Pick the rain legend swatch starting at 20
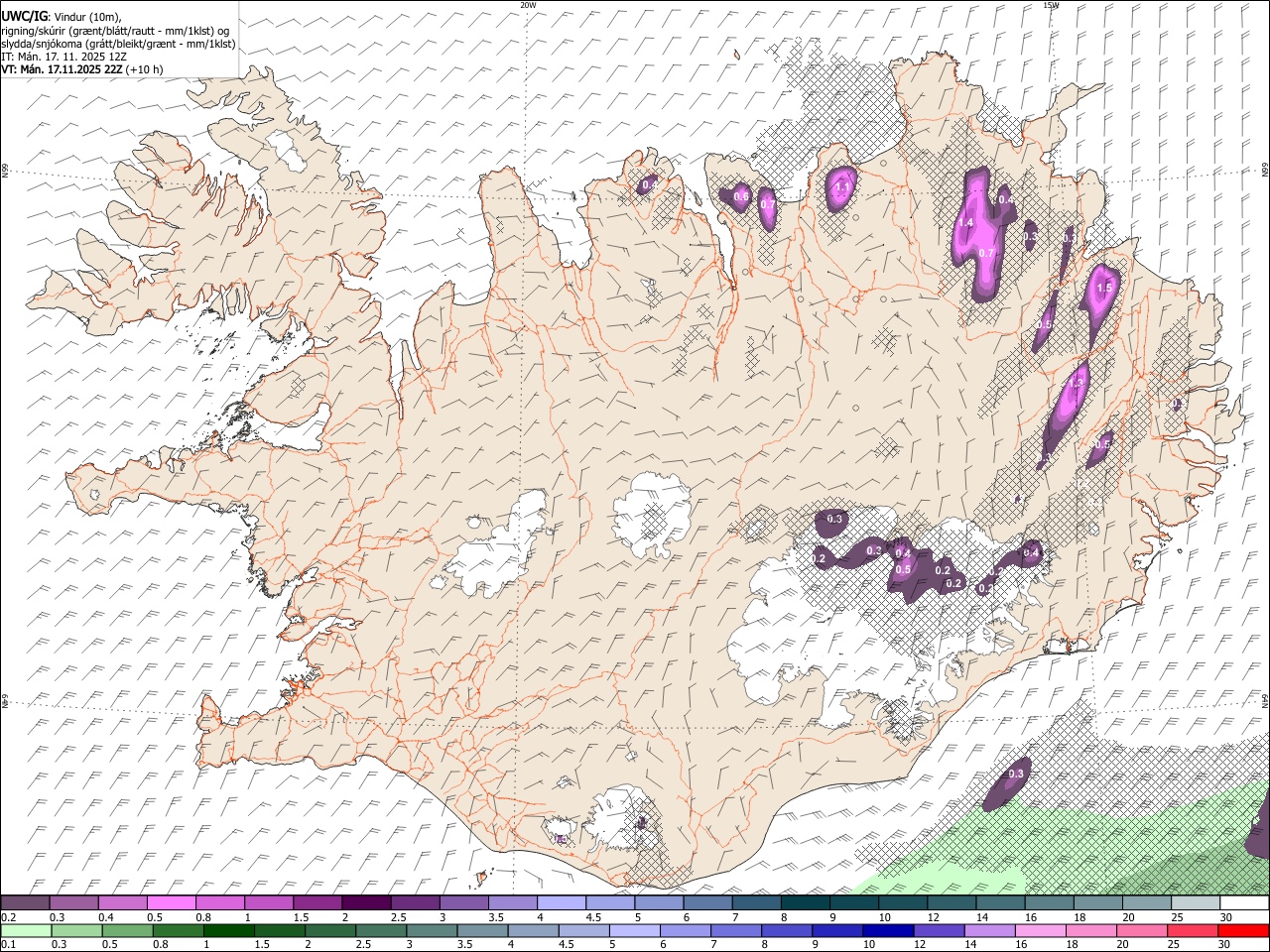The height and width of the screenshot is (952, 1270). coord(1143,931)
